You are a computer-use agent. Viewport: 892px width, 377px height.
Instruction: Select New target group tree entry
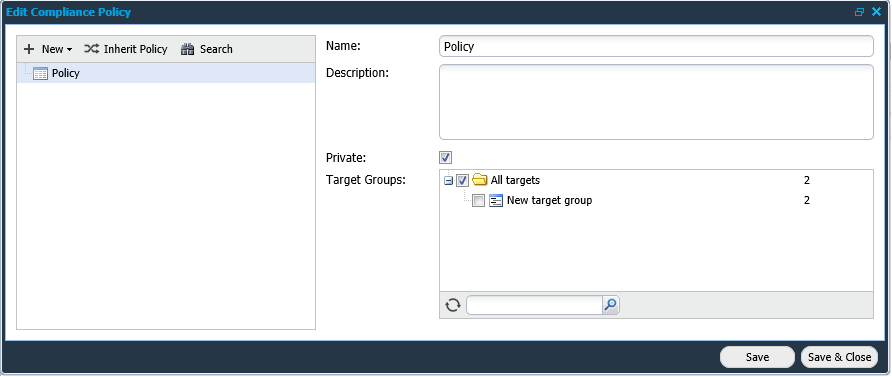tap(550, 200)
